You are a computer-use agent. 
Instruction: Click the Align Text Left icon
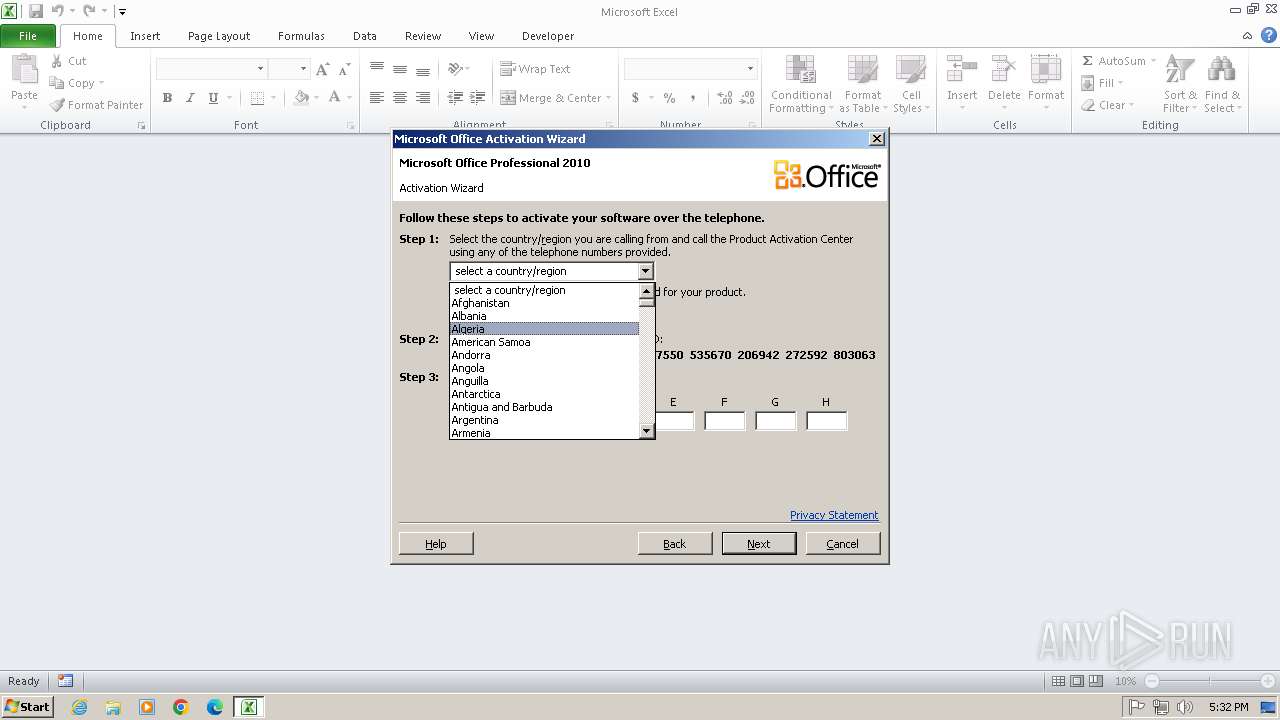tap(377, 98)
